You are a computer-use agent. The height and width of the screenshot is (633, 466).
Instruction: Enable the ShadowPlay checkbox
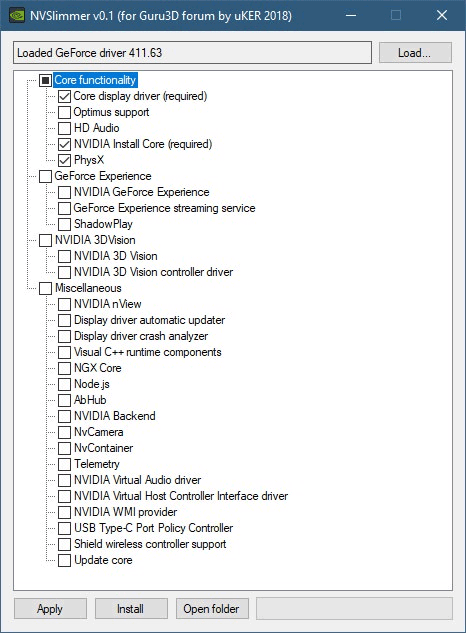click(64, 224)
